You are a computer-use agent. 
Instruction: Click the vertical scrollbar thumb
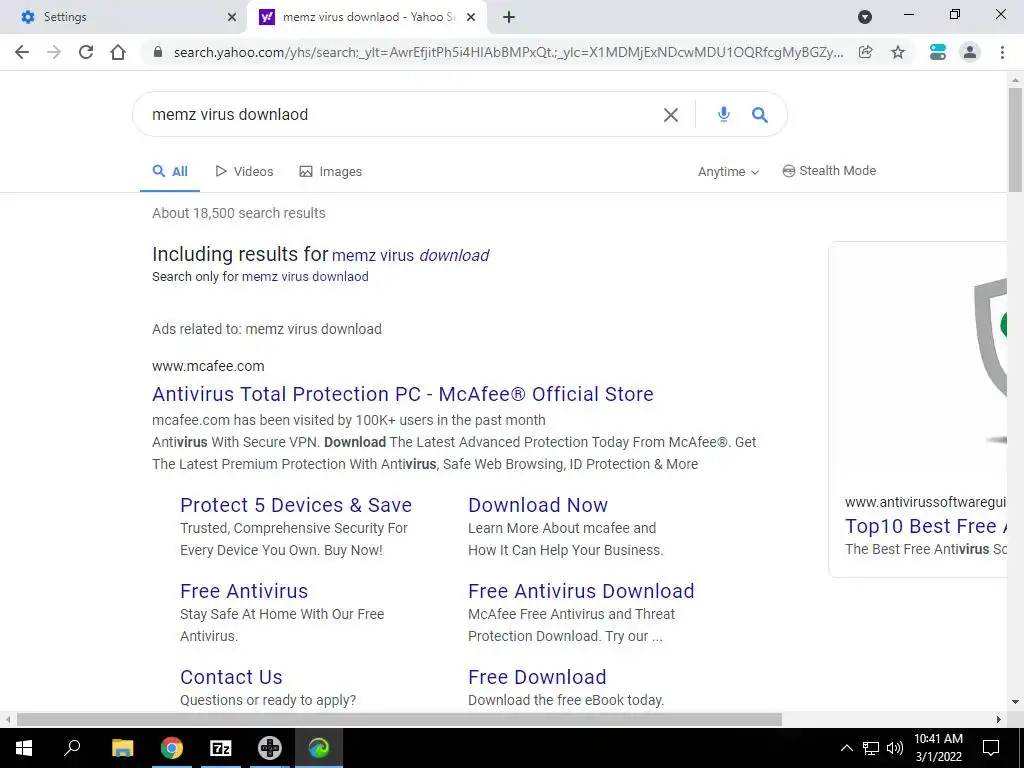point(1015,140)
